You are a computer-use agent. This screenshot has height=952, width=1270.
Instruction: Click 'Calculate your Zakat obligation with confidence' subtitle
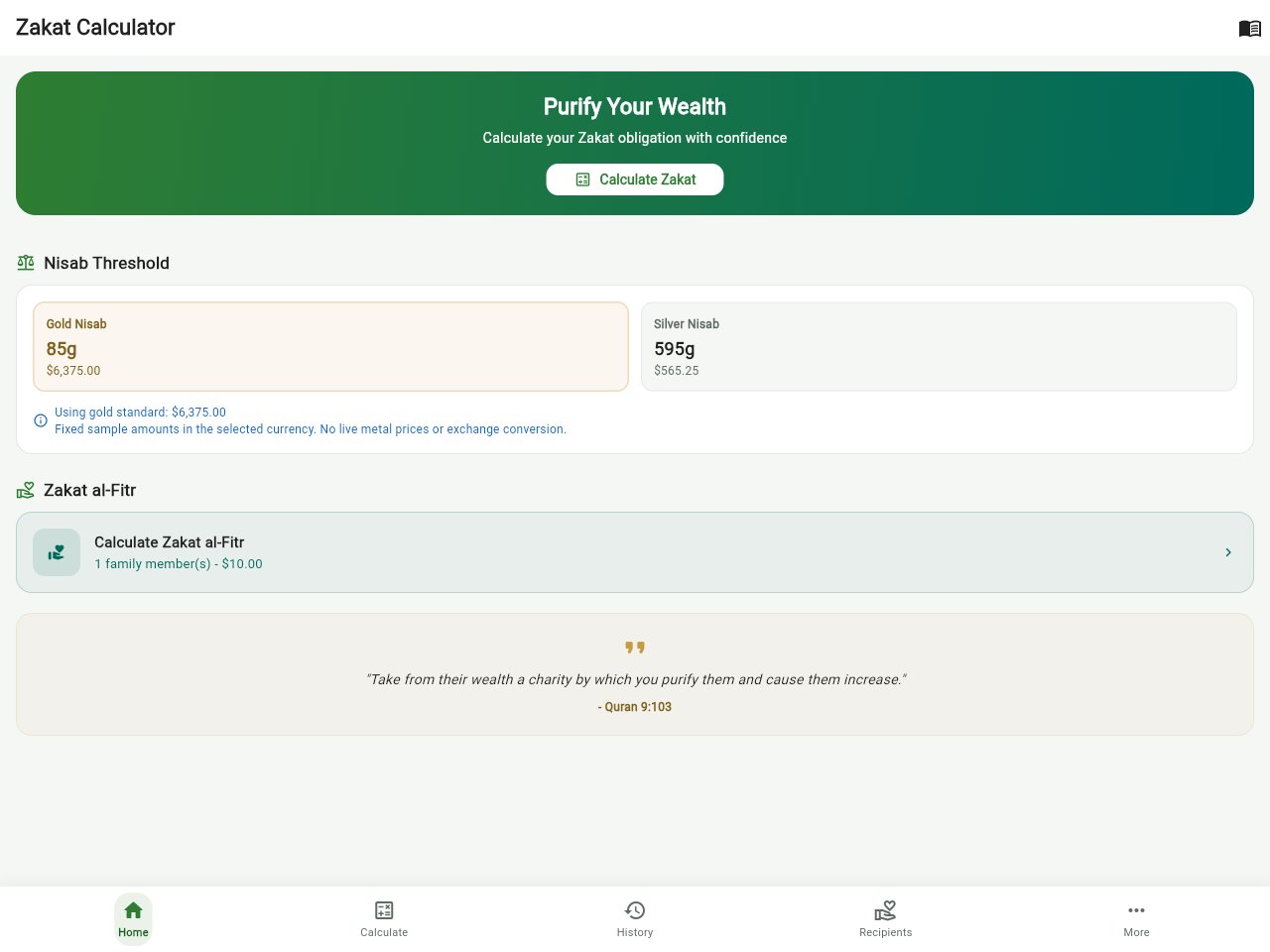(x=635, y=138)
